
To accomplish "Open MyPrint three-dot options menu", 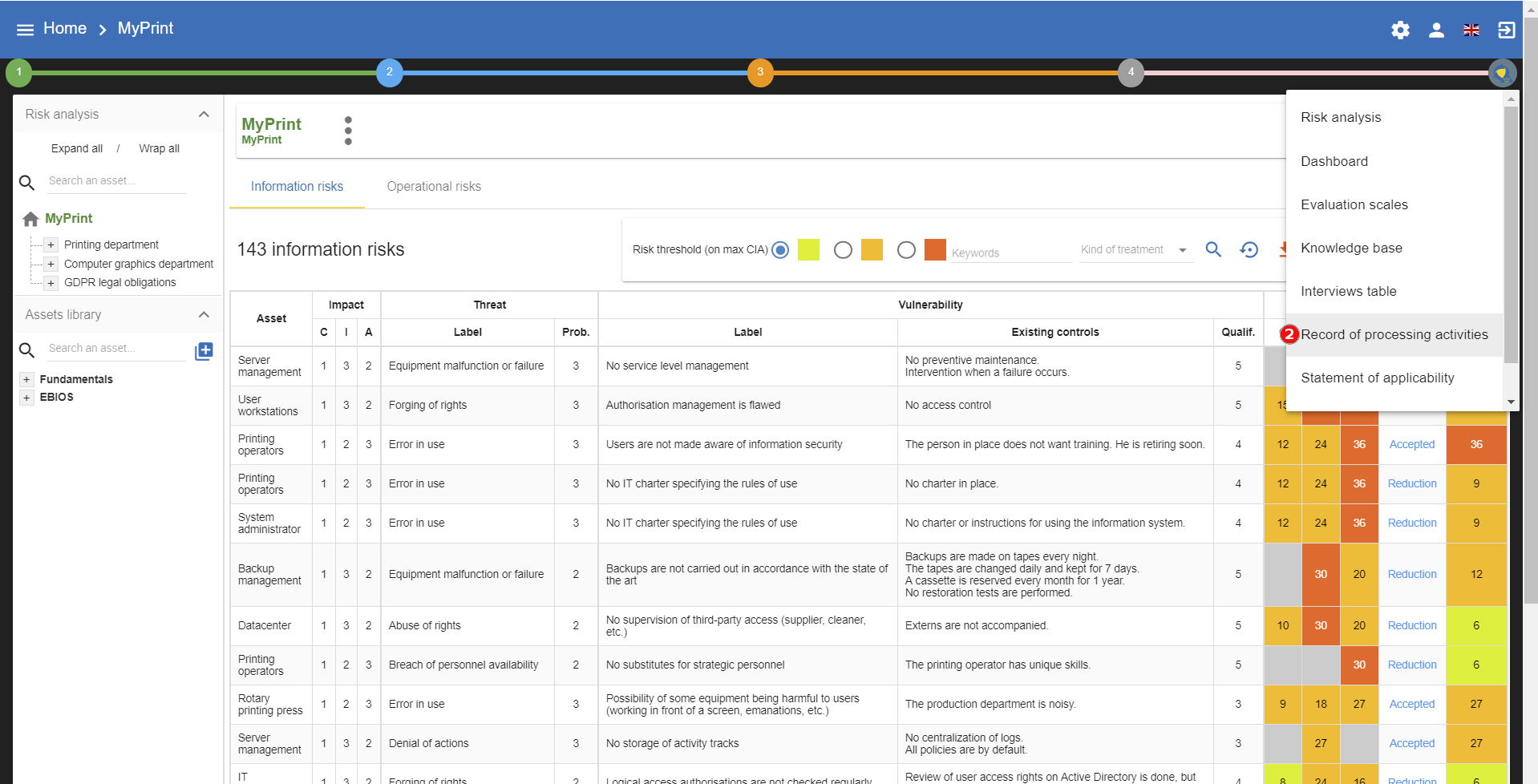I will tap(348, 131).
